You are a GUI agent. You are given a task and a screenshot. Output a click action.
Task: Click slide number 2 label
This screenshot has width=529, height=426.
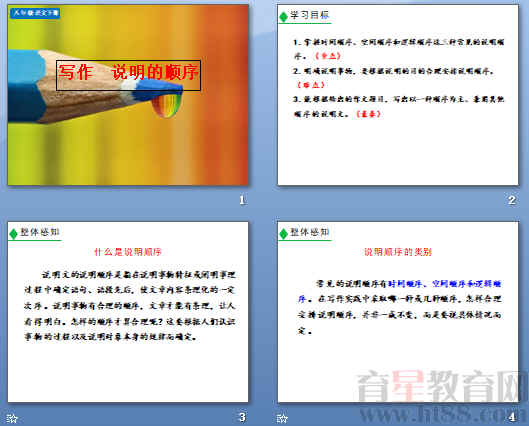click(x=511, y=200)
